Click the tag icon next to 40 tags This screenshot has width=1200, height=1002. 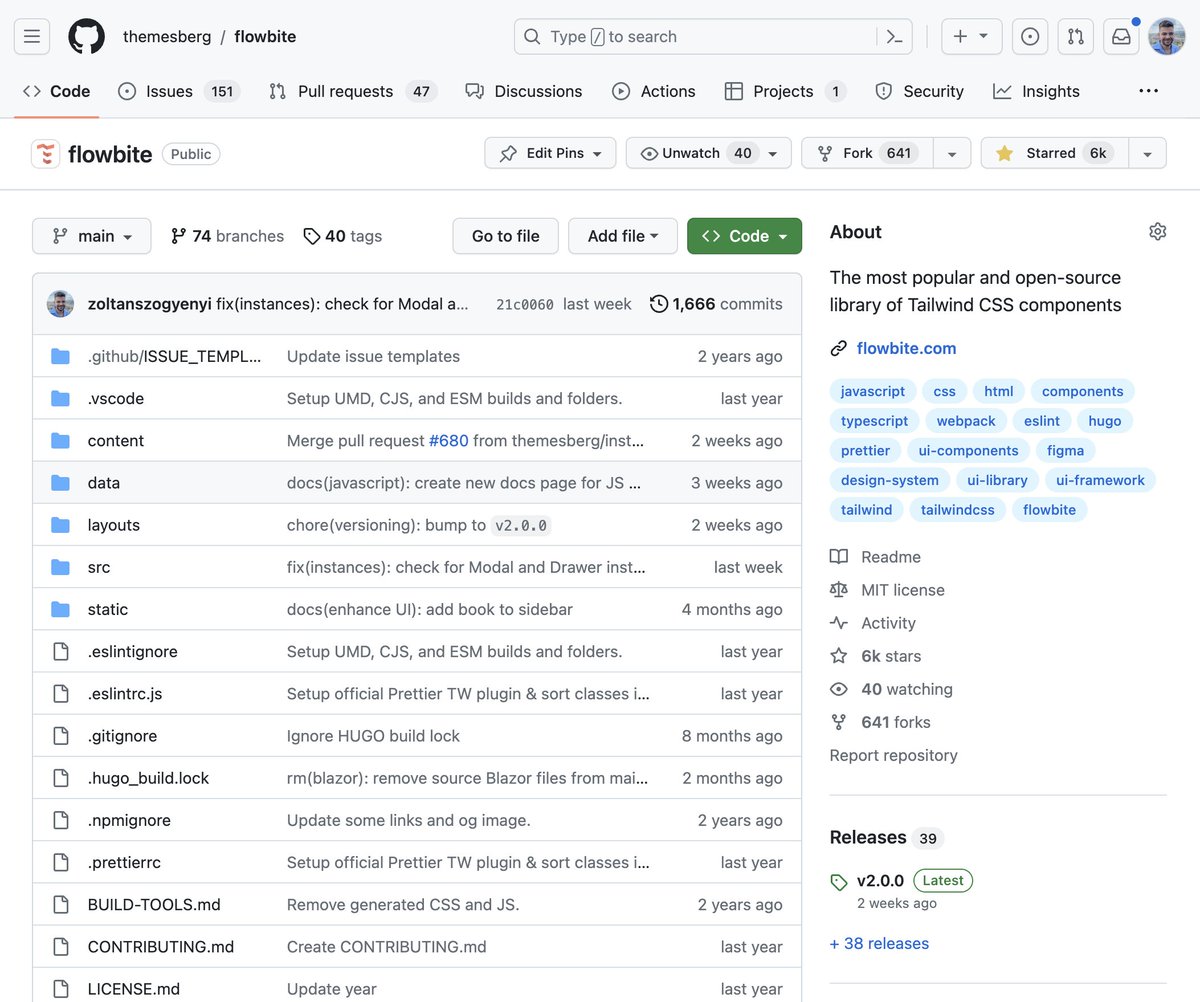tap(312, 236)
